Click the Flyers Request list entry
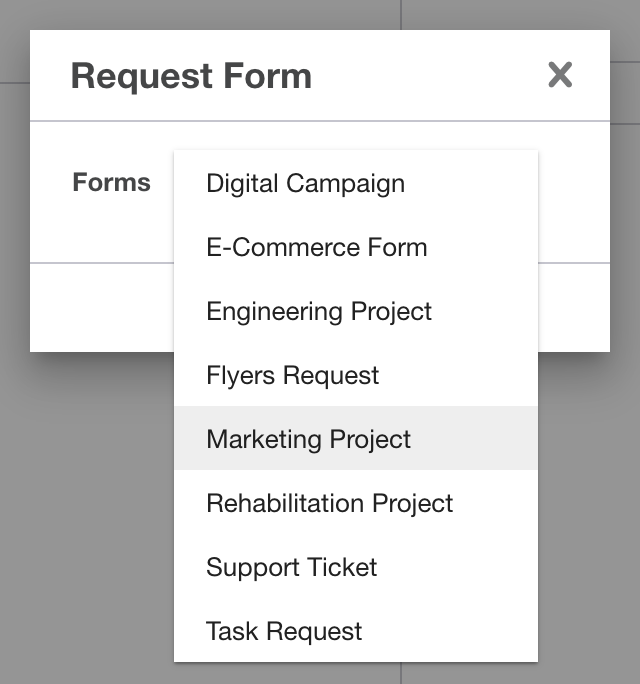 [x=293, y=376]
